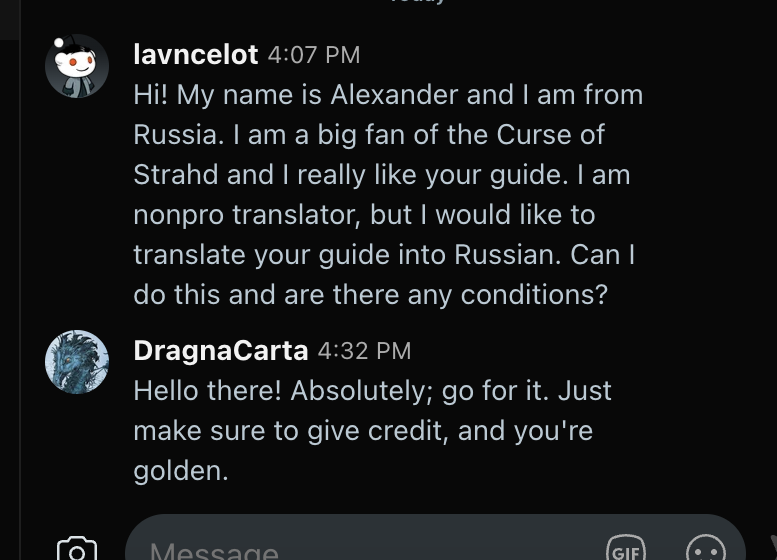
Task: Click lavncelot's Snoo avatar
Action: click(77, 66)
